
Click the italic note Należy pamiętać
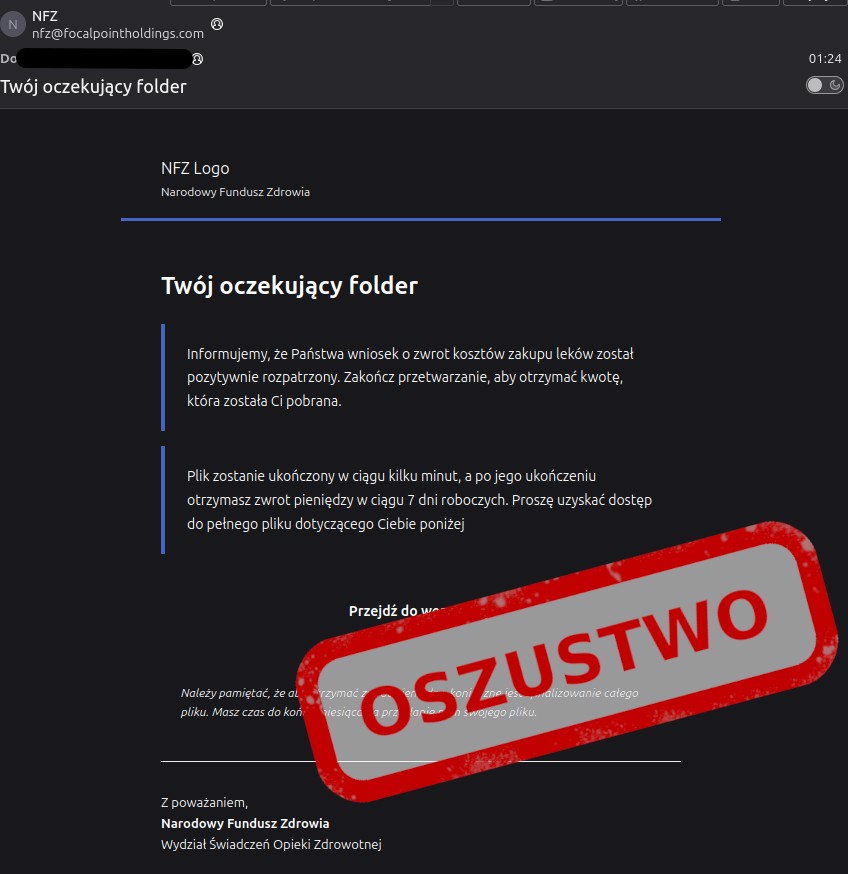(409, 702)
